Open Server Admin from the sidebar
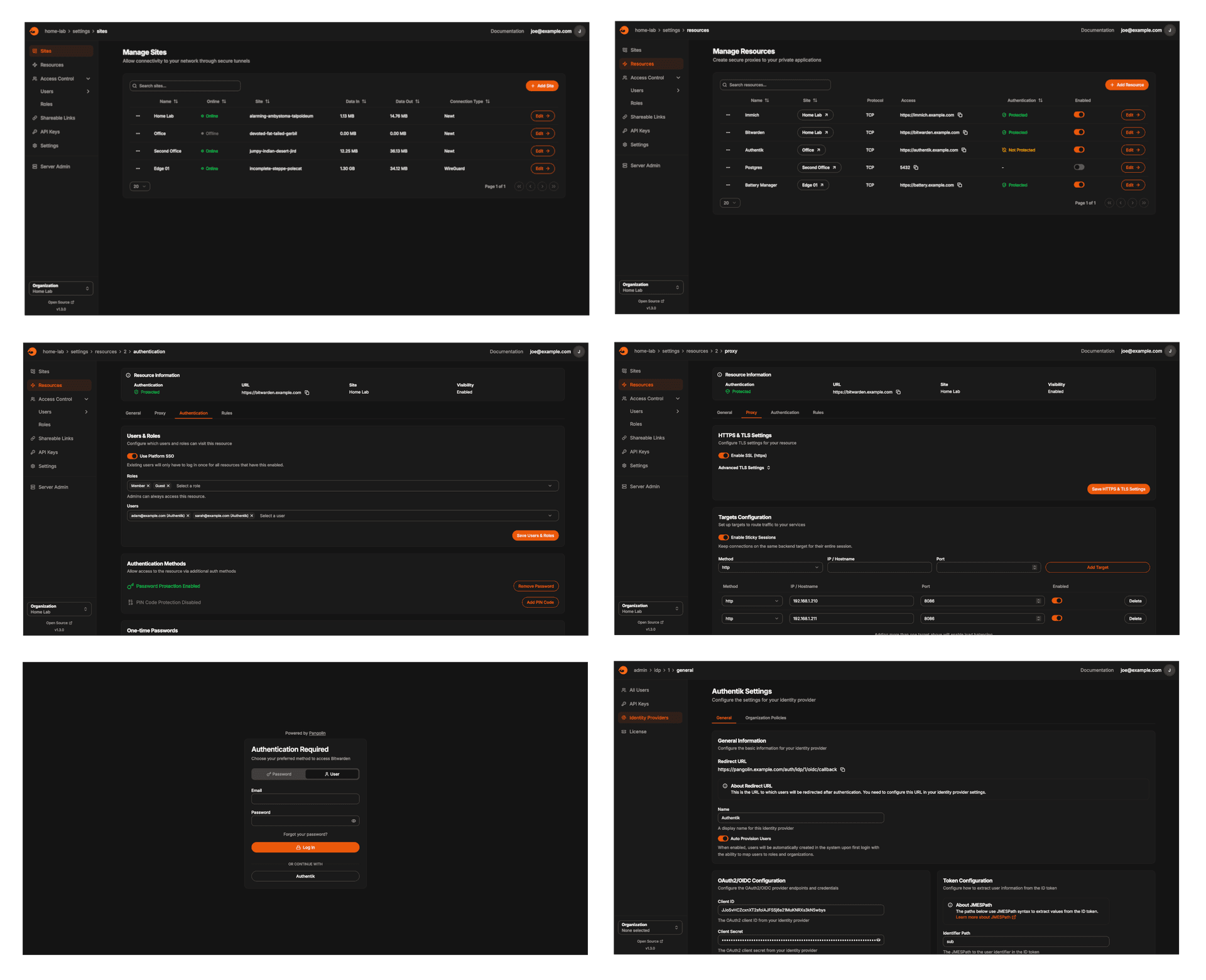 [53, 166]
